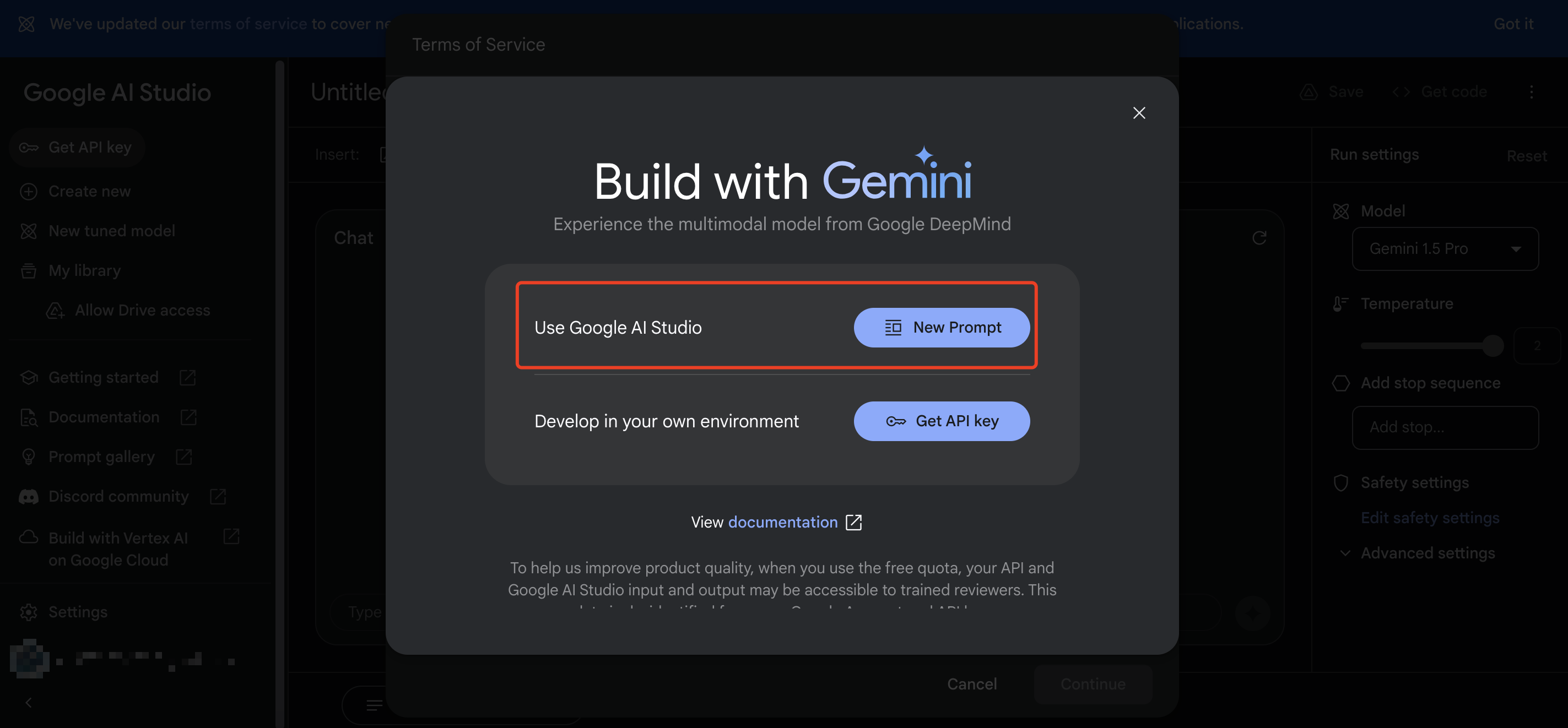Open Settings gear in sidebar
Screen dimensions: 1568x728
pos(29,612)
